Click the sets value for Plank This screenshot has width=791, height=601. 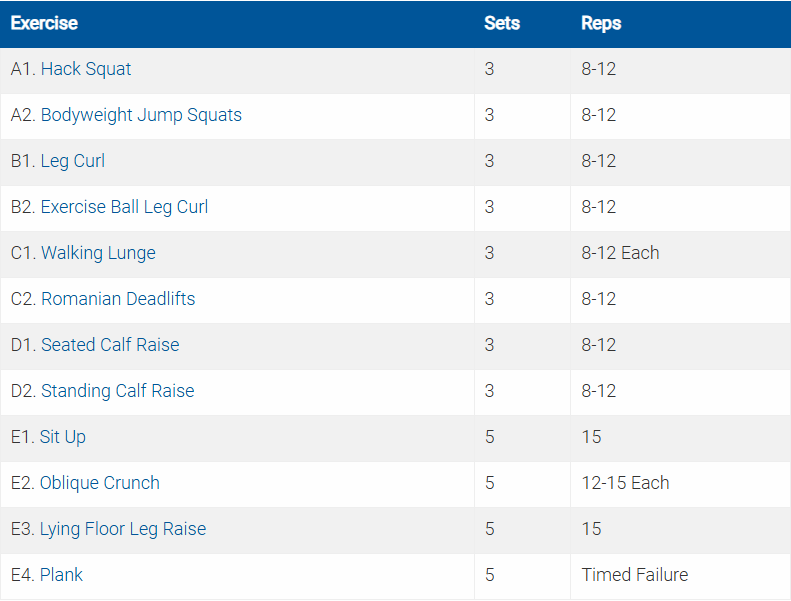coord(490,576)
